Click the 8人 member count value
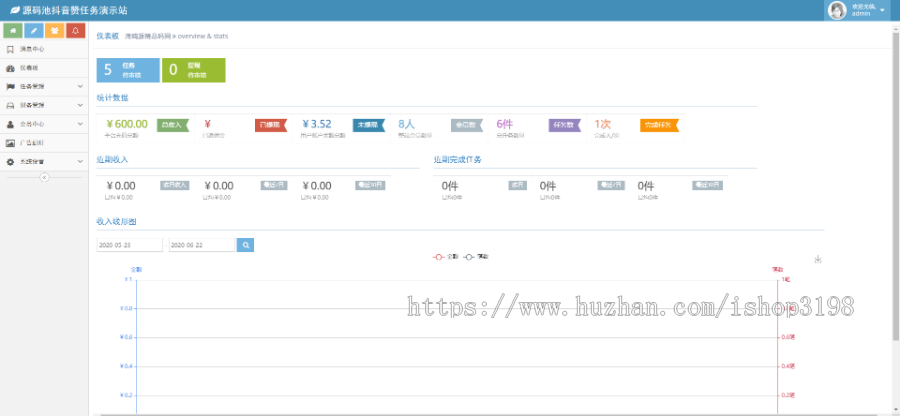 coord(406,124)
